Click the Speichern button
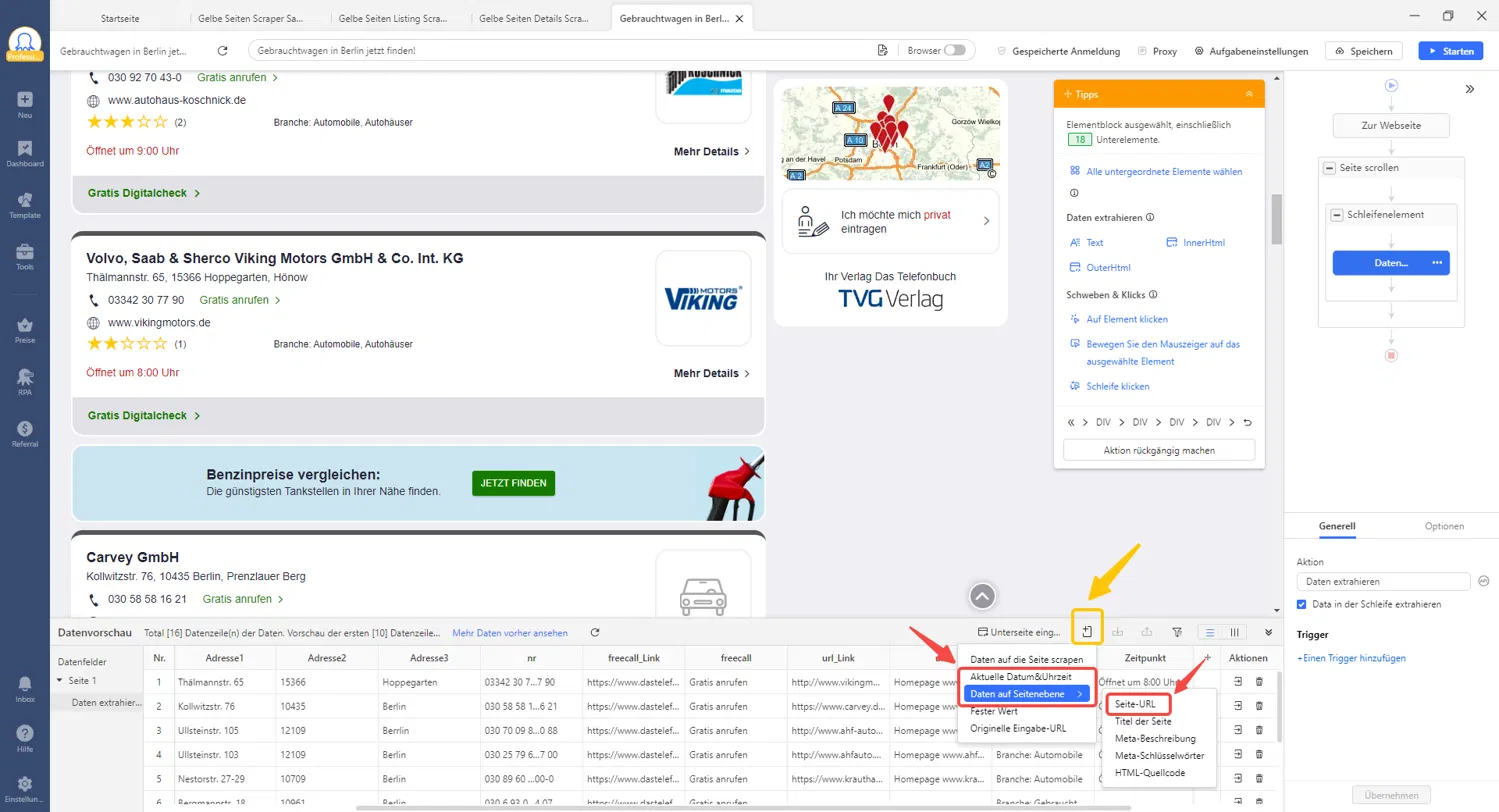1499x812 pixels. [x=1364, y=50]
